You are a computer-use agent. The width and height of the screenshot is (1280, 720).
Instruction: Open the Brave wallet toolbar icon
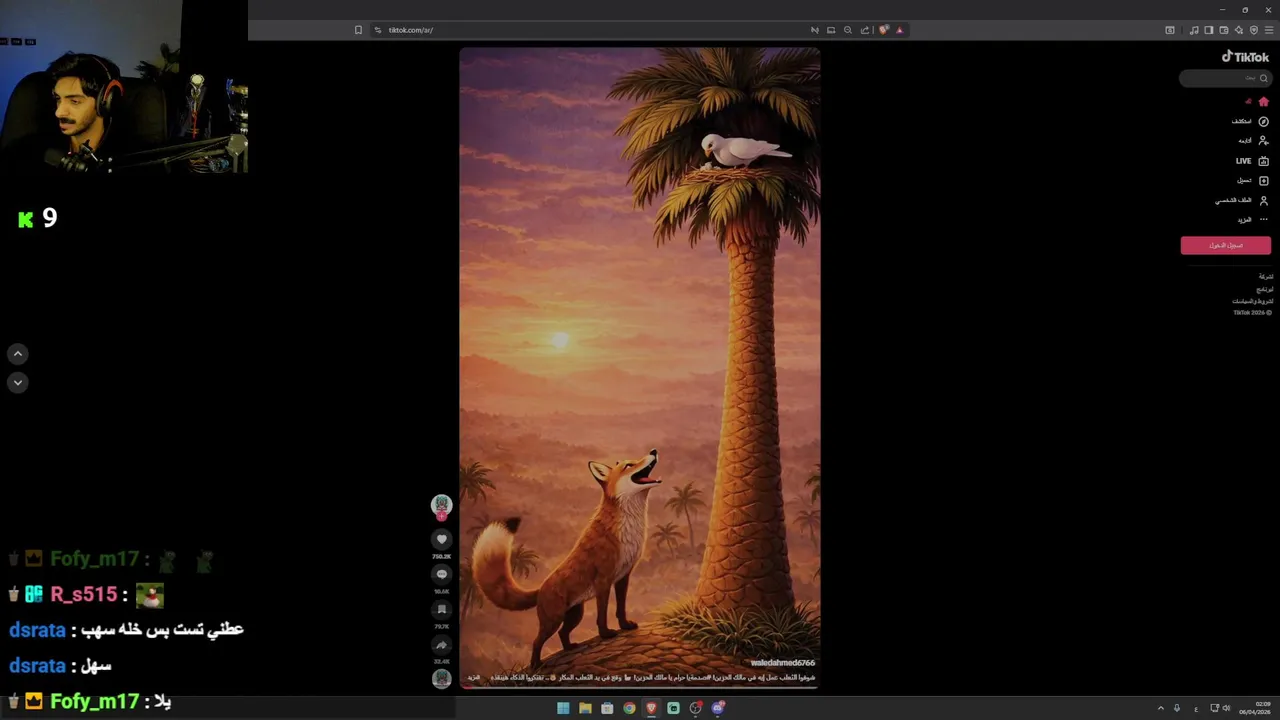pyautogui.click(x=1224, y=30)
